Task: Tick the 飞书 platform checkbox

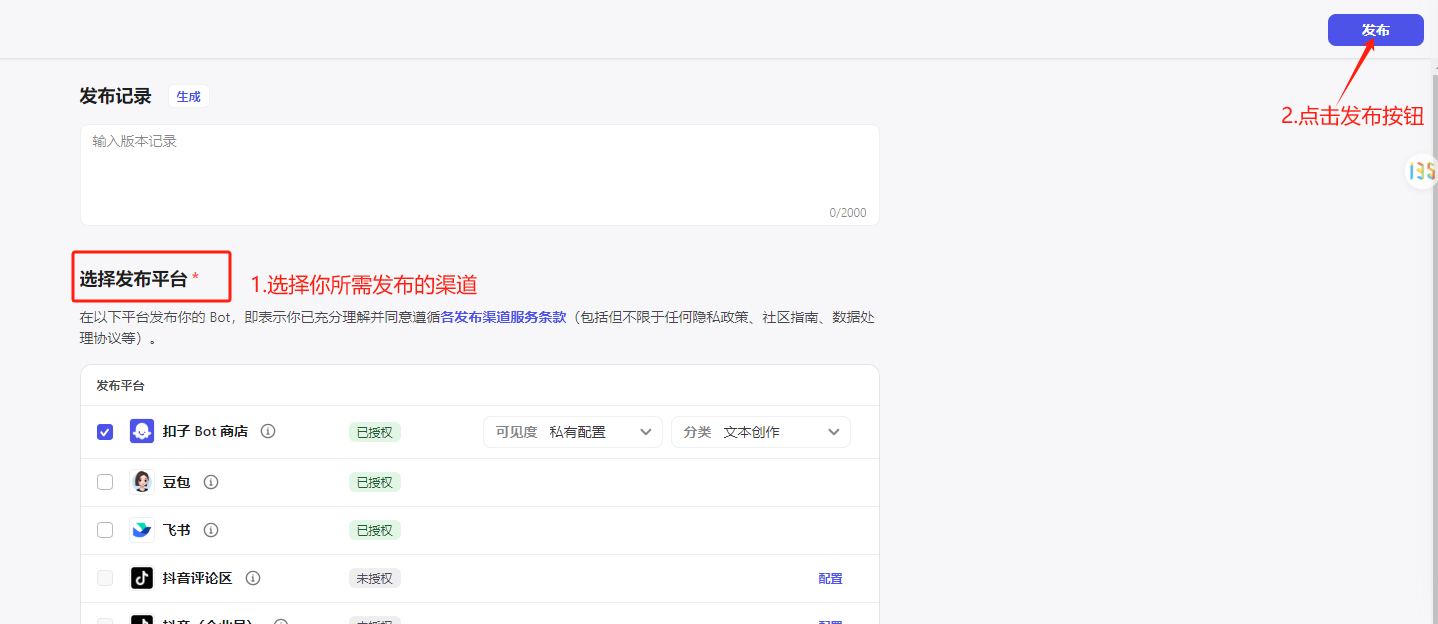Action: pyautogui.click(x=105, y=530)
